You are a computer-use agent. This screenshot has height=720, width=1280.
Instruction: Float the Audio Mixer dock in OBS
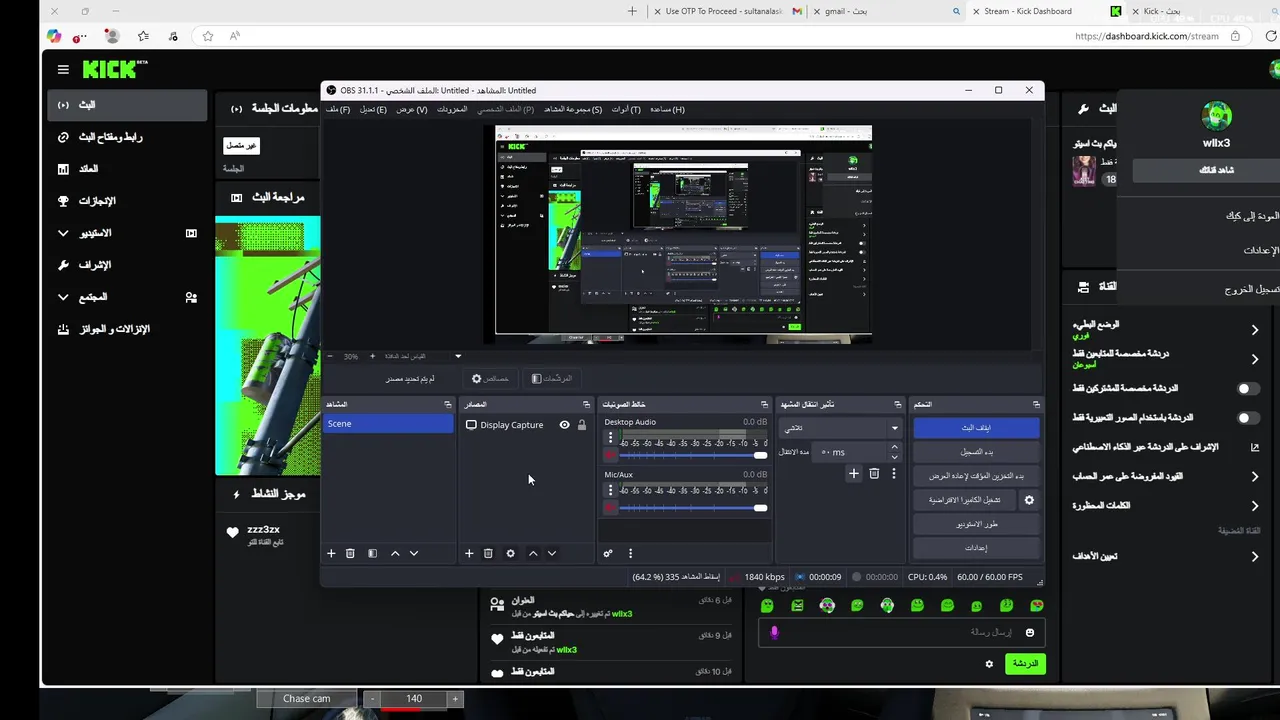[764, 404]
